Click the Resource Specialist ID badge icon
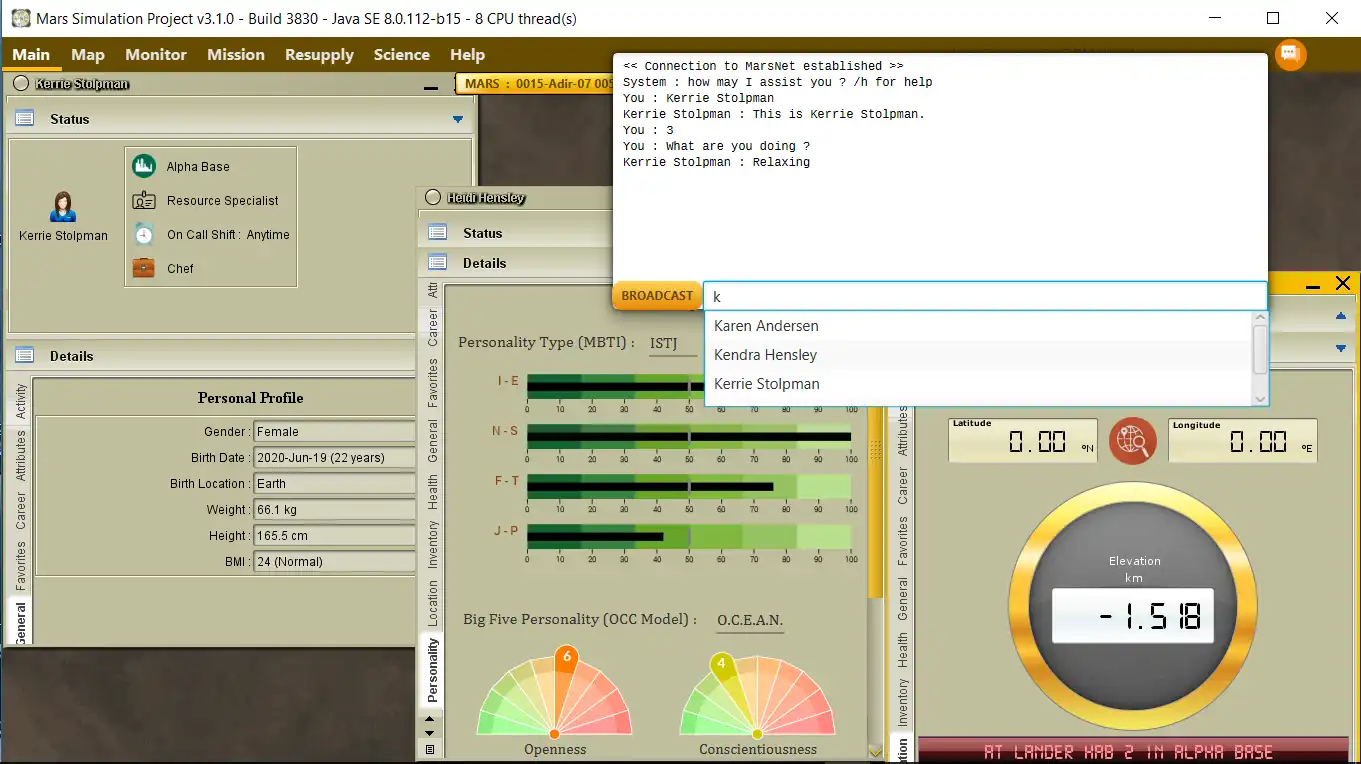Screen dimensions: 1361x764 (x=144, y=200)
